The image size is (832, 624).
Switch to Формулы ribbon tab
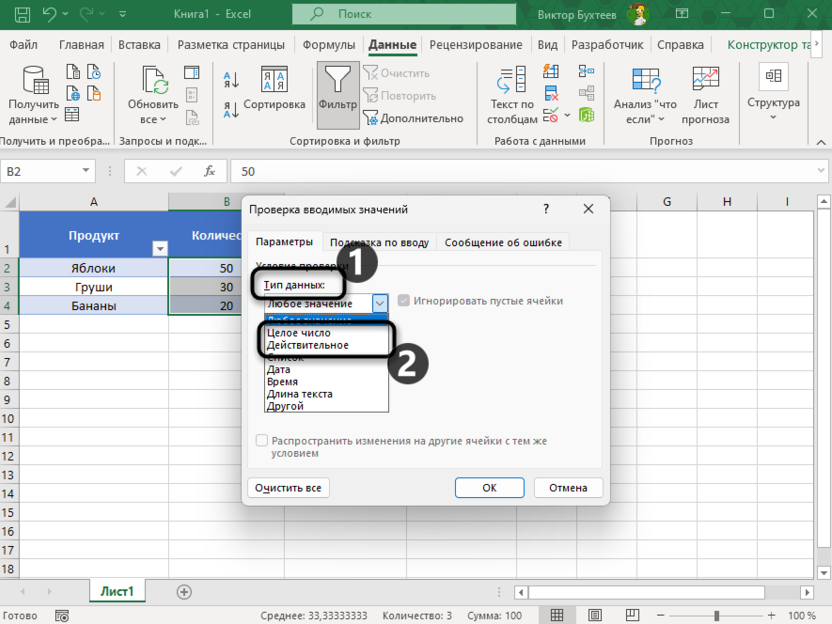point(328,45)
